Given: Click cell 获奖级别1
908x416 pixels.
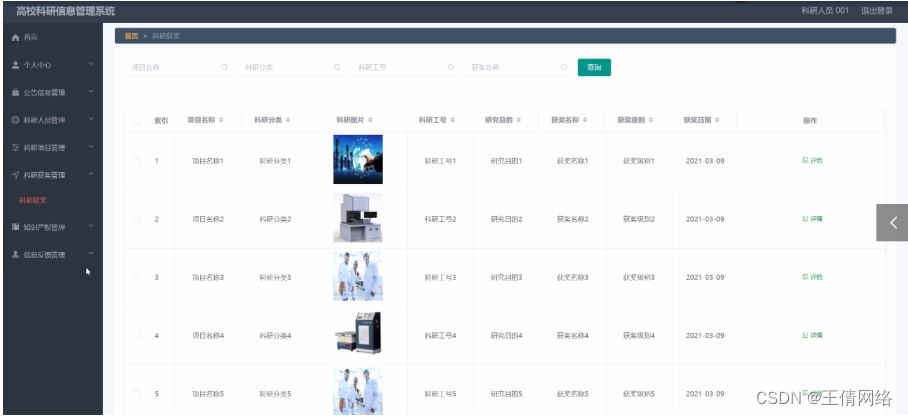Looking at the screenshot, I should pyautogui.click(x=639, y=160).
